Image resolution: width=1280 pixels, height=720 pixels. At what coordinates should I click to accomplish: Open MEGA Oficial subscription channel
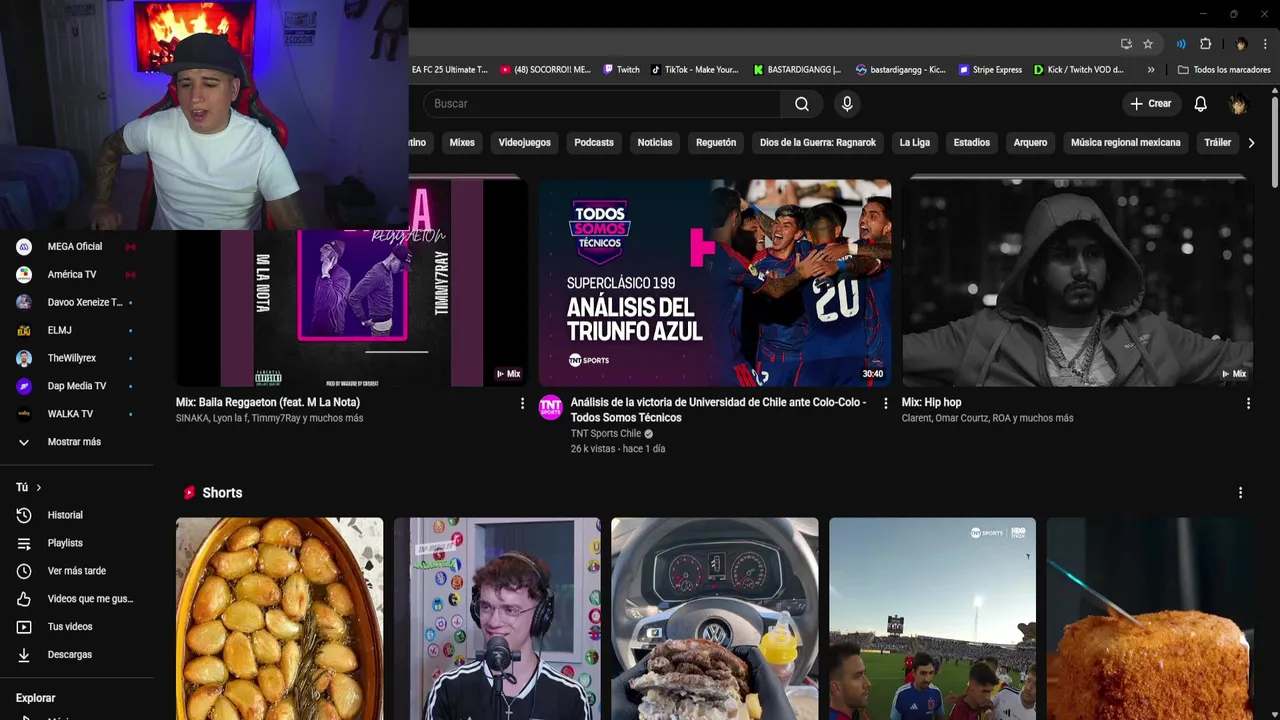(x=77, y=247)
